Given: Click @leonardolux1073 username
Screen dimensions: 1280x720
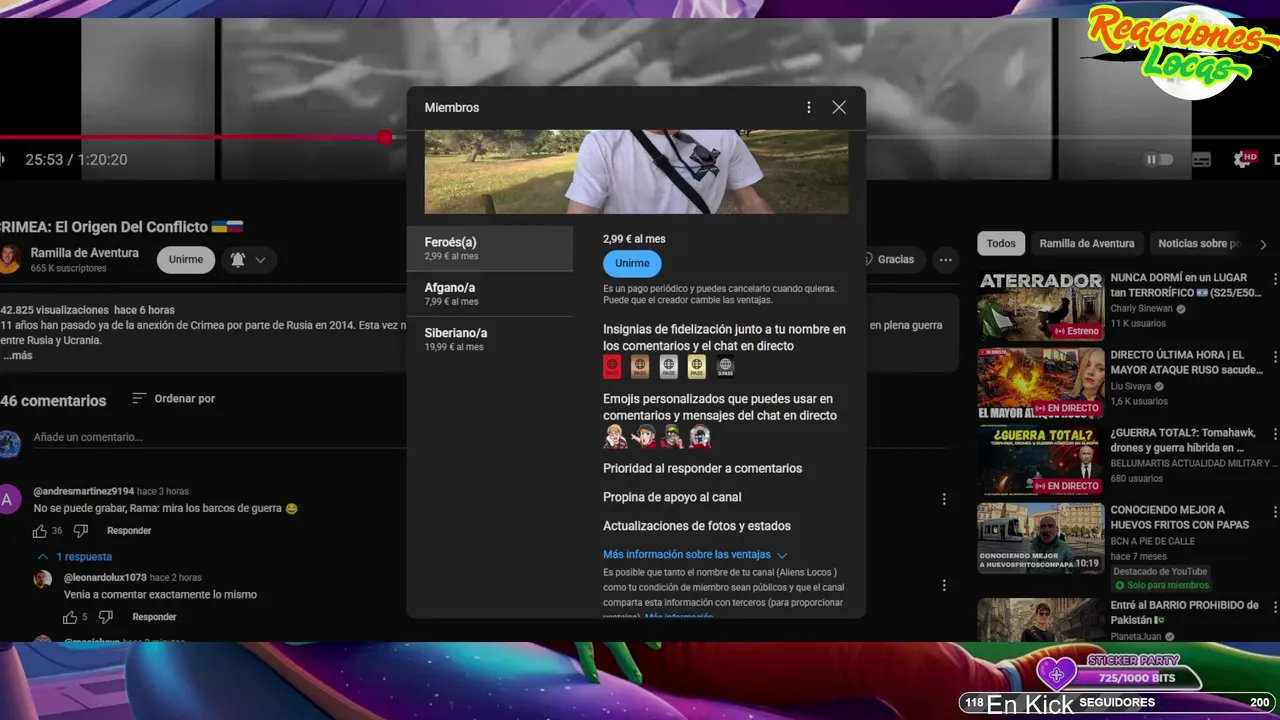Looking at the screenshot, I should pos(105,578).
